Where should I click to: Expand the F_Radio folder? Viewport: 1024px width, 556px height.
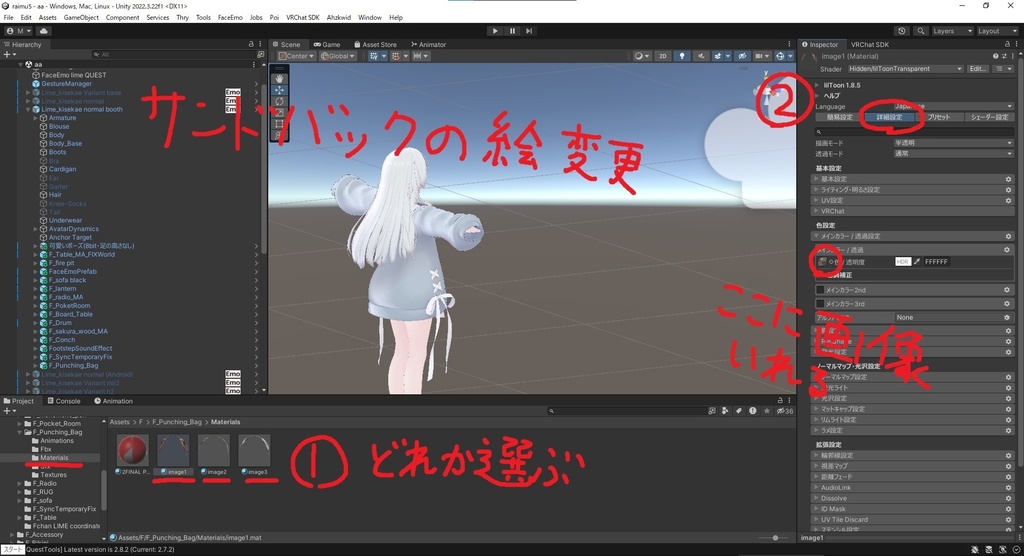point(20,483)
